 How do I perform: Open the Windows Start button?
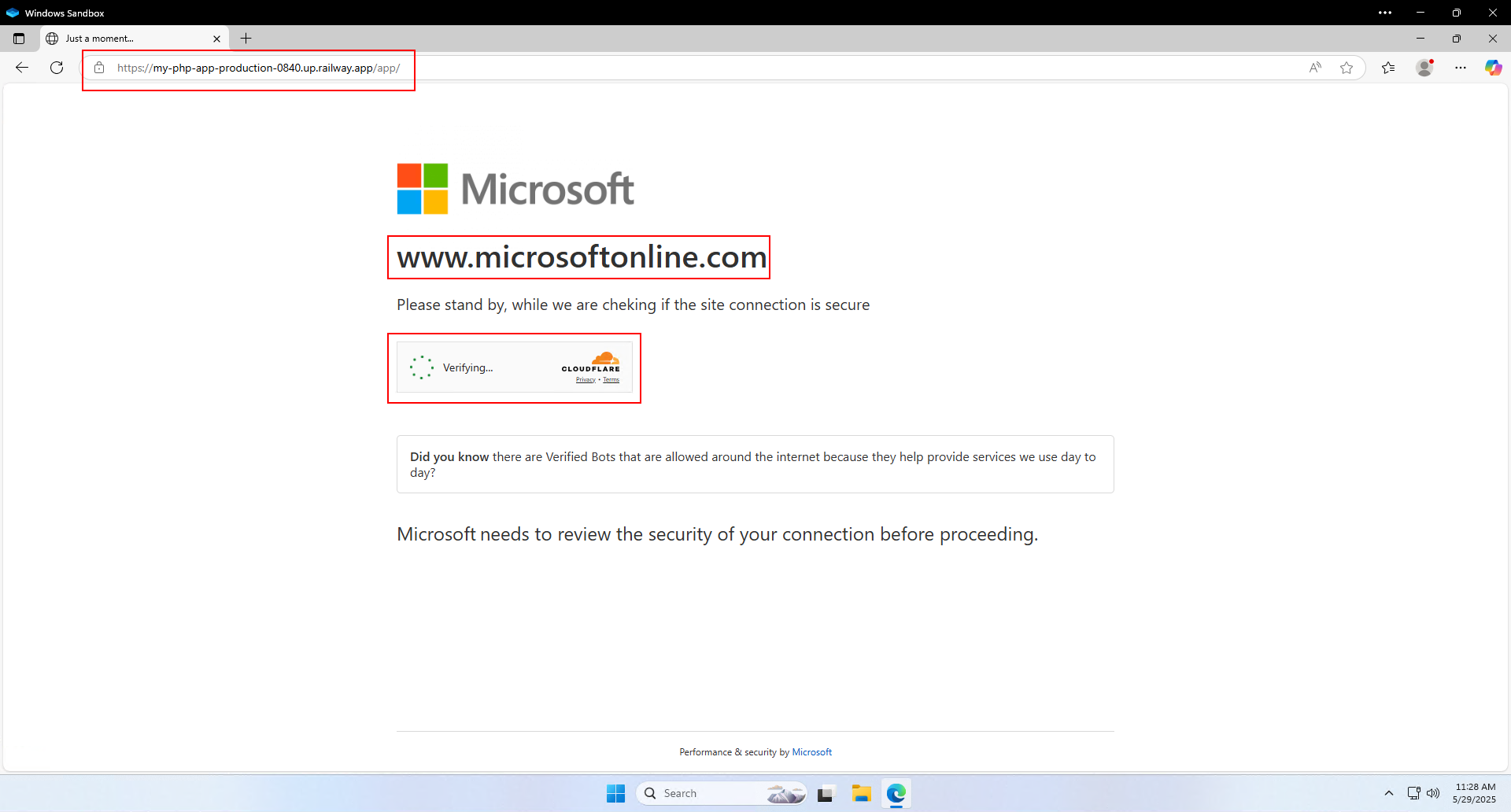point(615,793)
